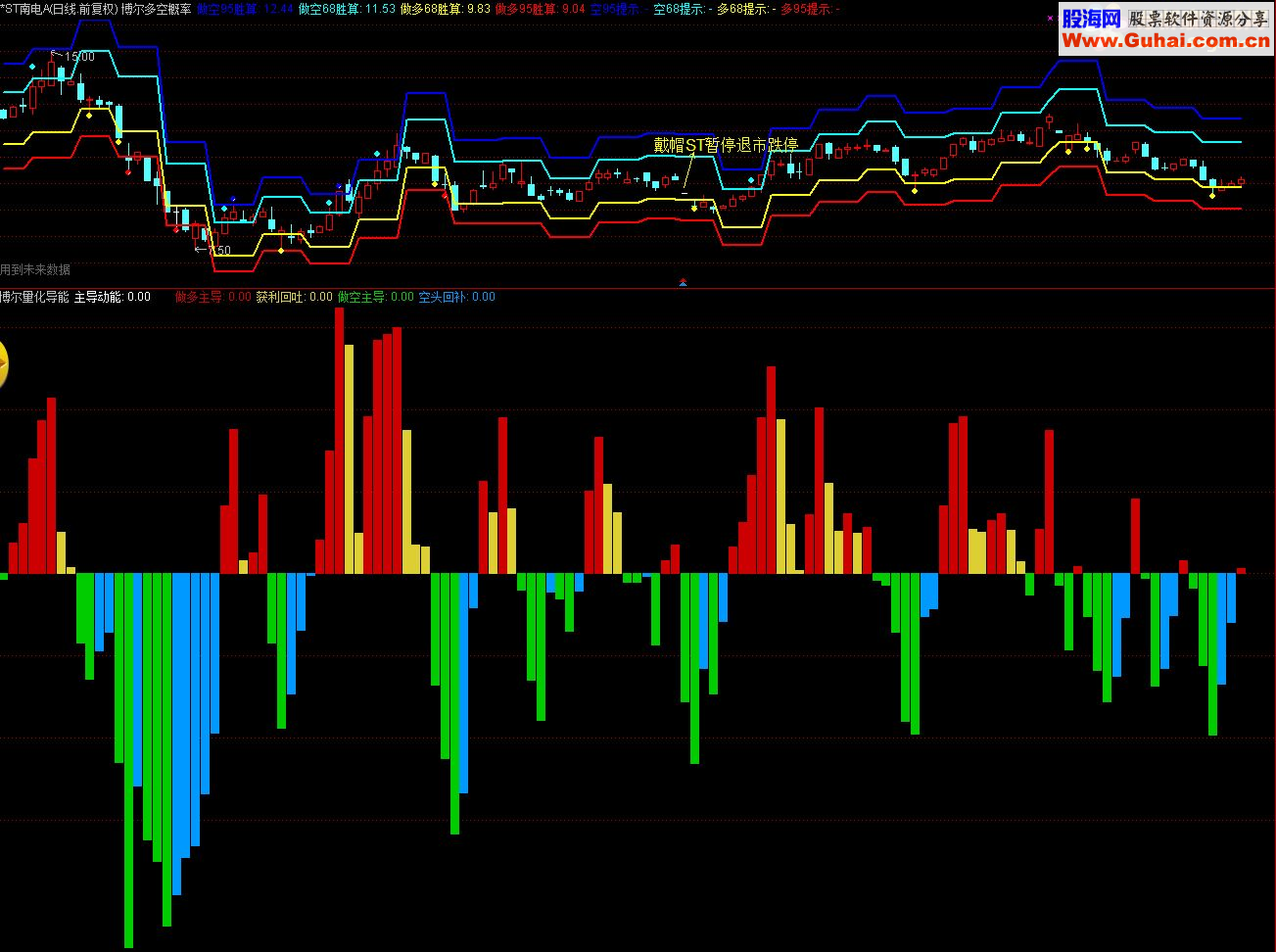Click the 做空主导: 0.00 readout
Viewport: 1276px width, 952px height.
(376, 297)
